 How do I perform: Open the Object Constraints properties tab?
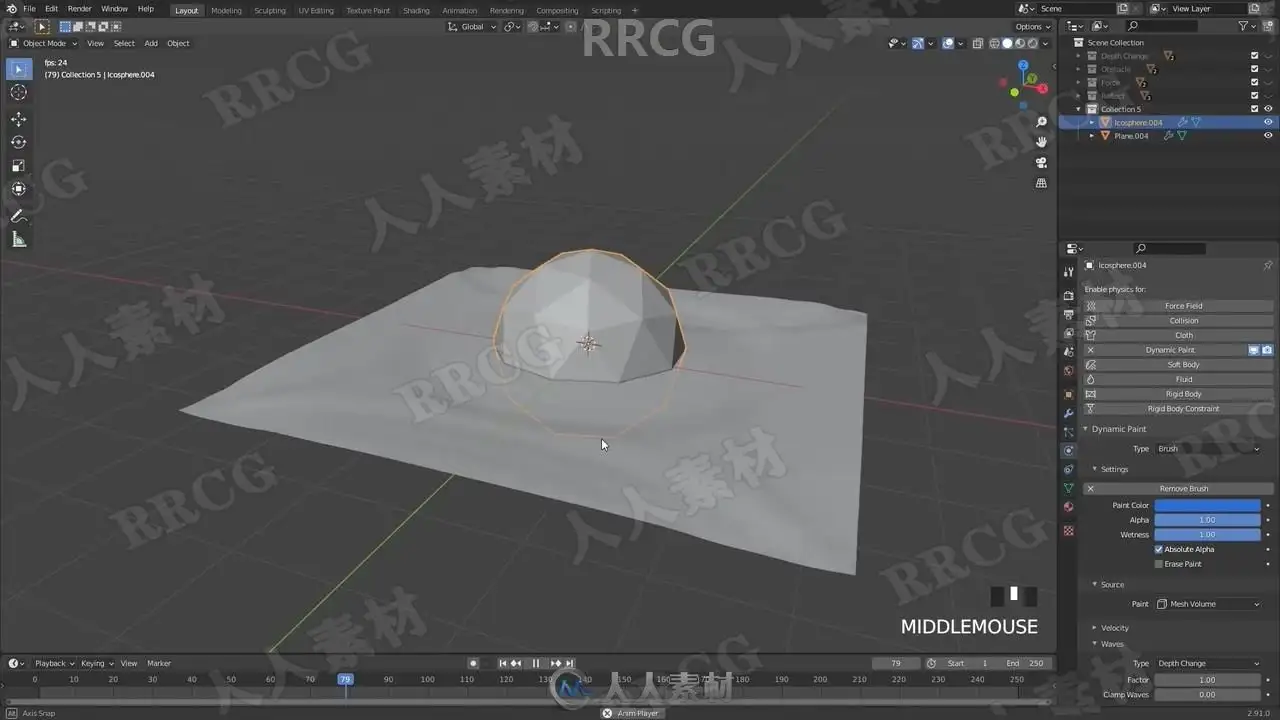1068,469
